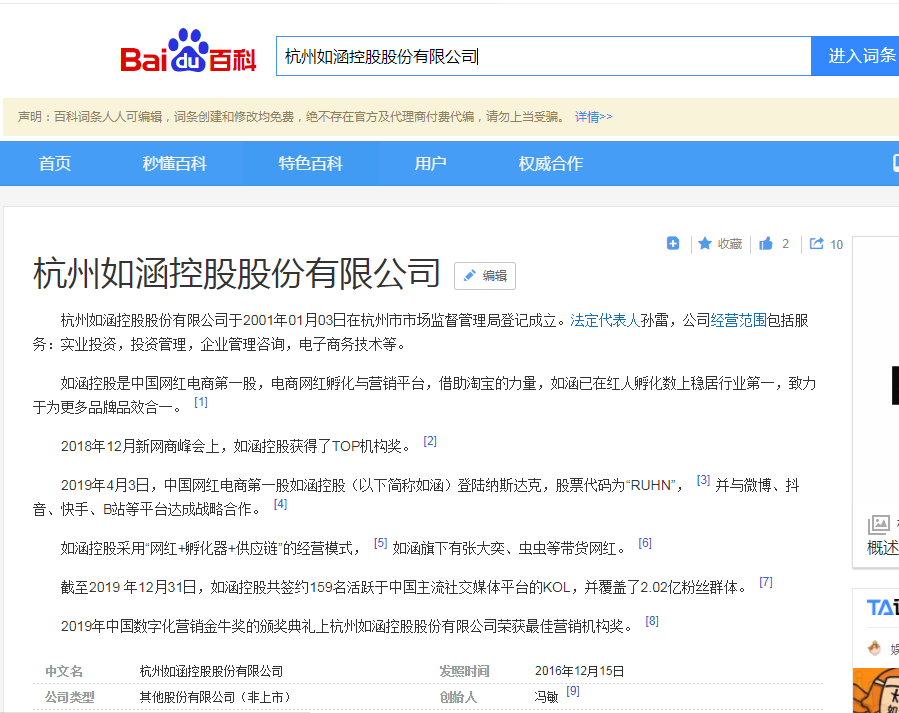Click the article title 杭州如涵控股股份有限公司

point(236,273)
